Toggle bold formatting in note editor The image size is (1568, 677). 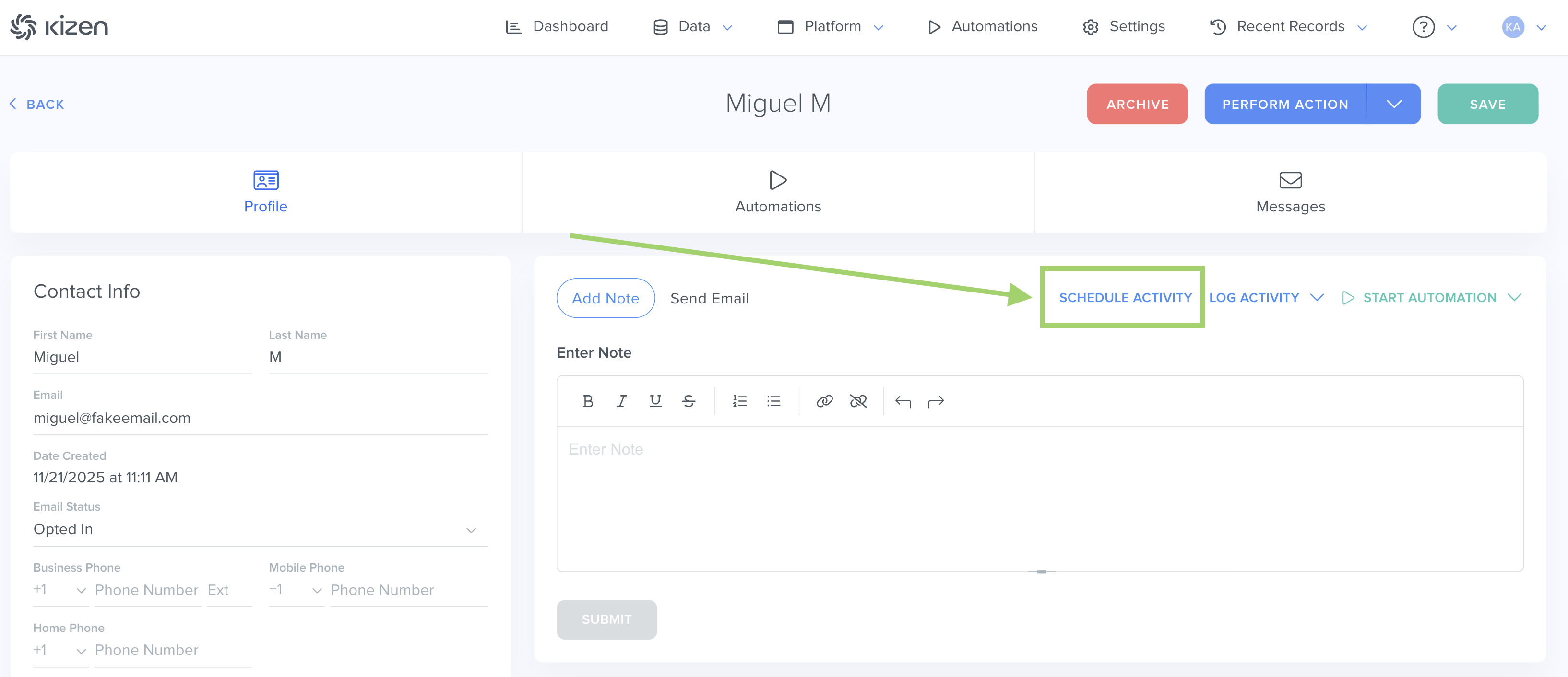pyautogui.click(x=587, y=401)
